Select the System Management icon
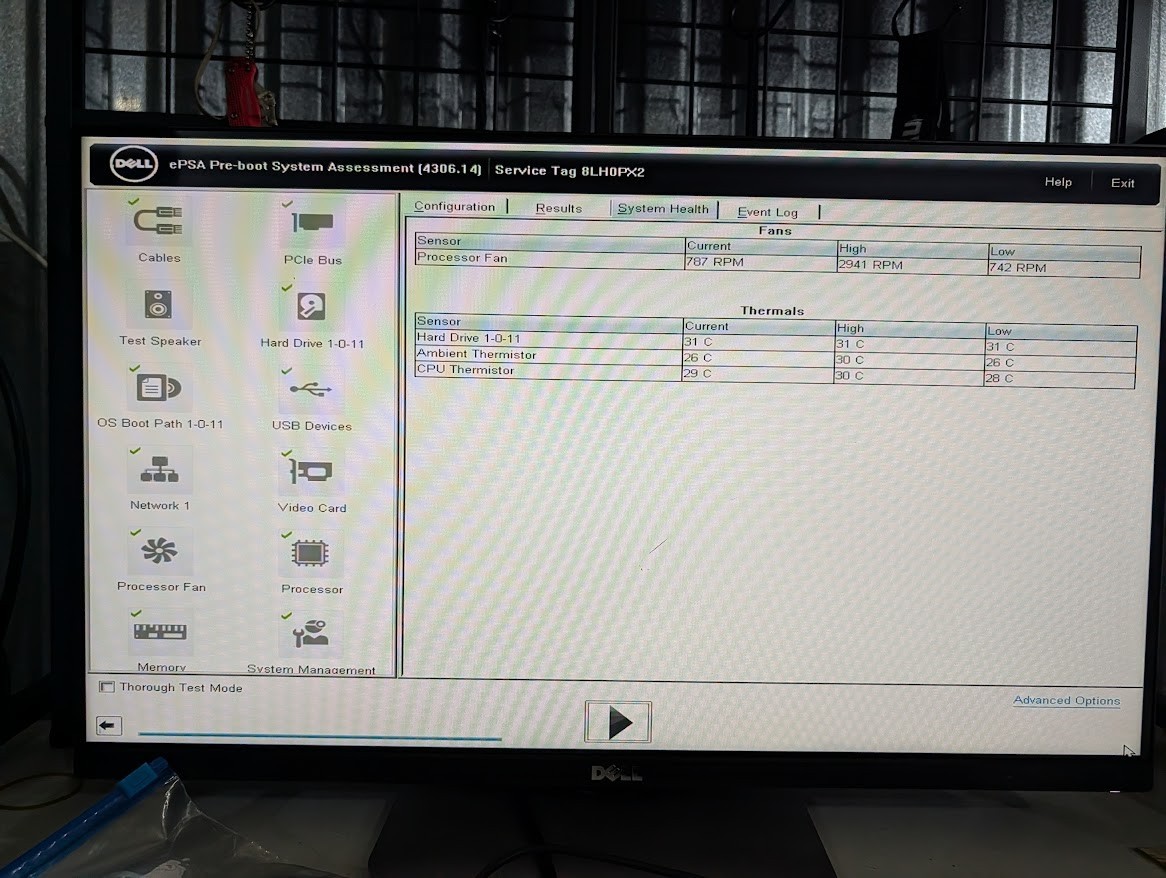This screenshot has height=878, width=1166. pos(311,634)
